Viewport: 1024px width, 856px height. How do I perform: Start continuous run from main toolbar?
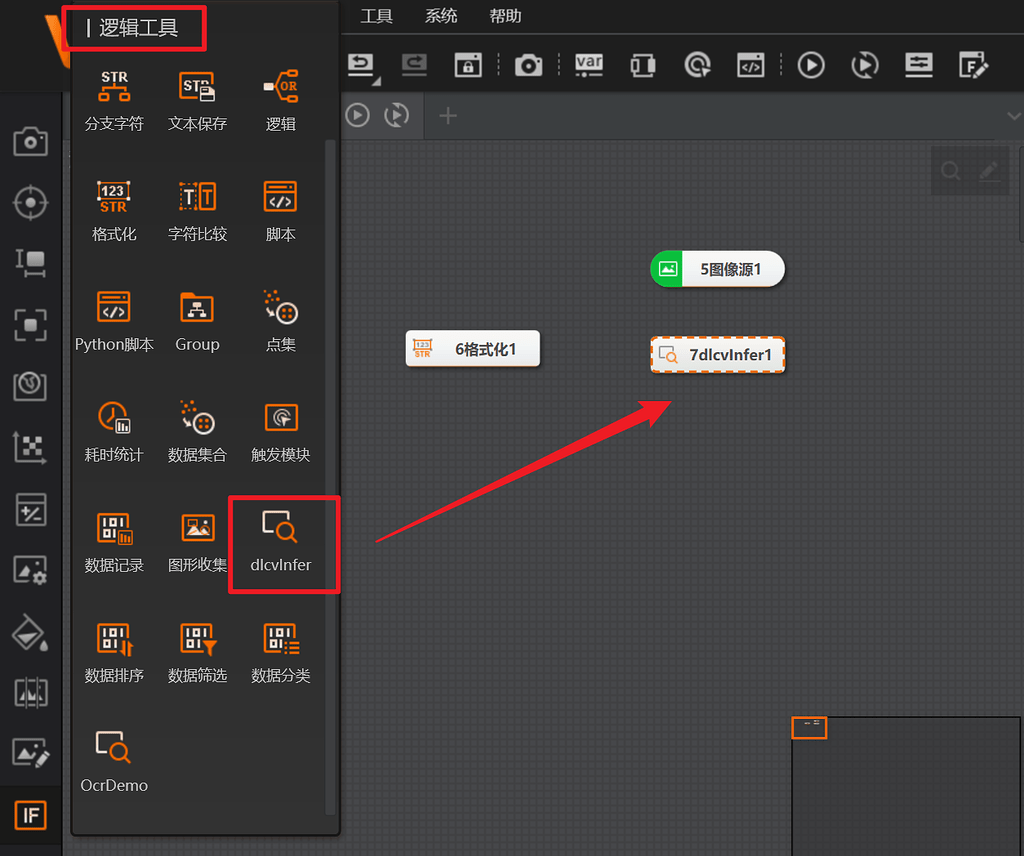pos(865,65)
